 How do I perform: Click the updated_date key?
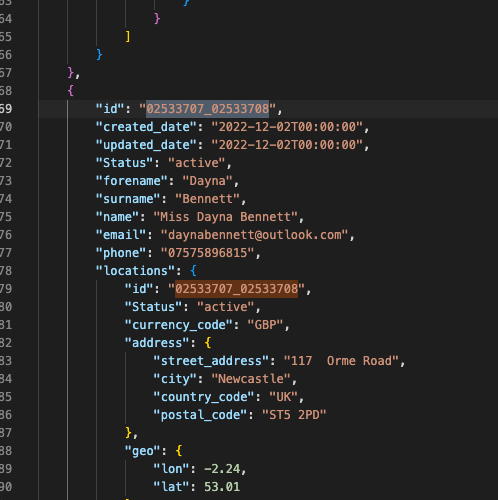pyautogui.click(x=146, y=145)
